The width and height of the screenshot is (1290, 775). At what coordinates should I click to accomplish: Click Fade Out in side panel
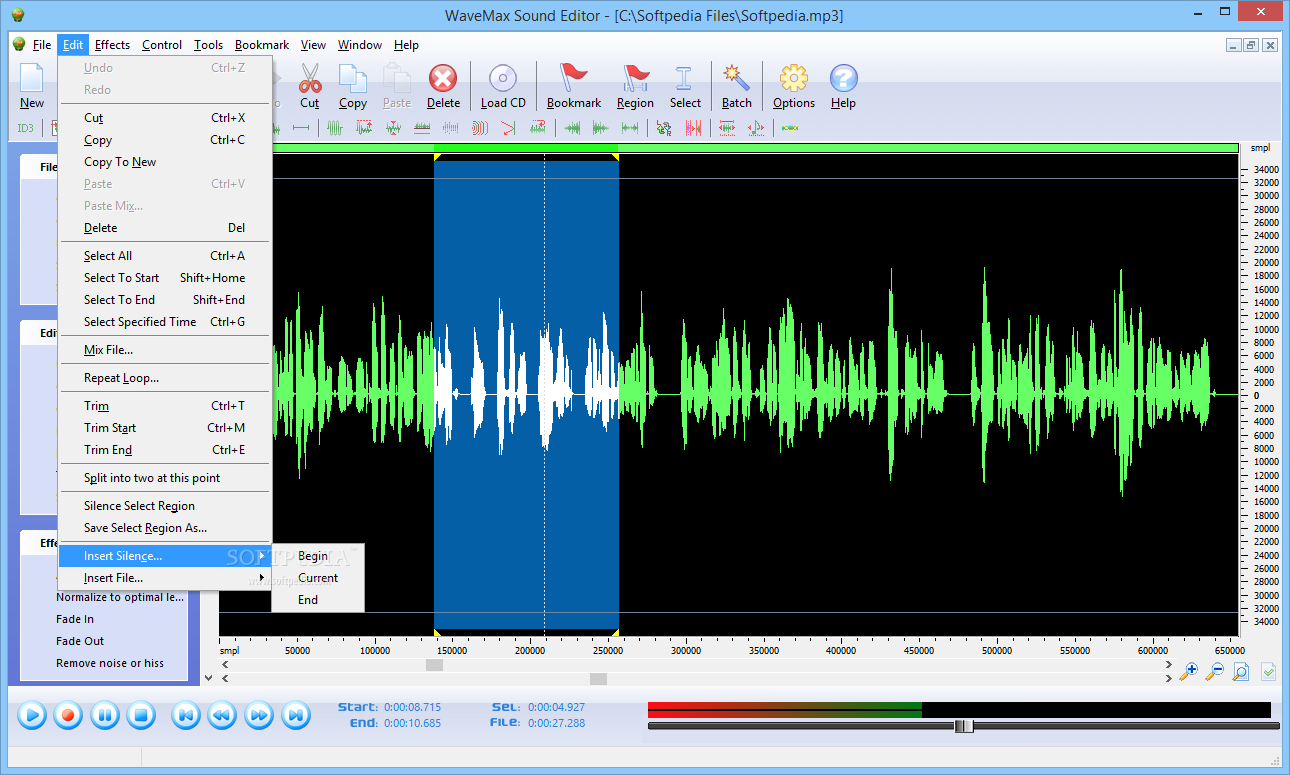click(80, 641)
